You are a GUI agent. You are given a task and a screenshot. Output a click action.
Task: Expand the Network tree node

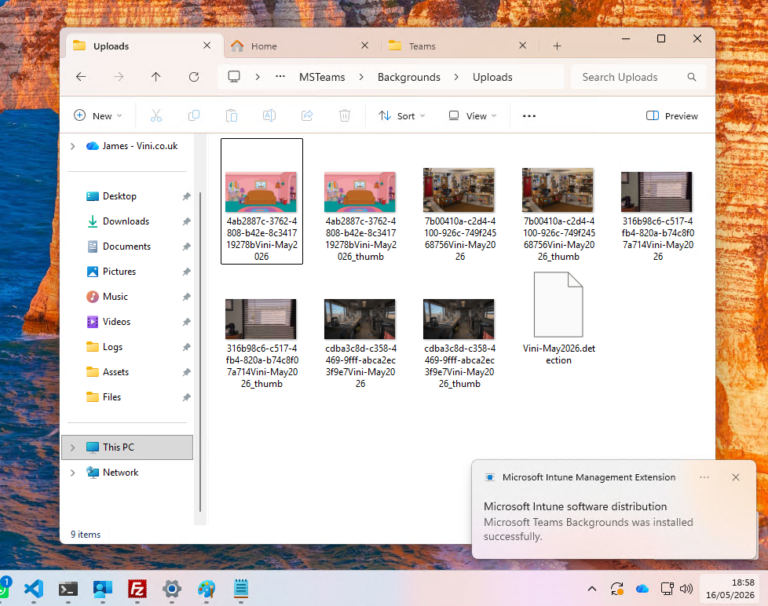click(x=73, y=473)
